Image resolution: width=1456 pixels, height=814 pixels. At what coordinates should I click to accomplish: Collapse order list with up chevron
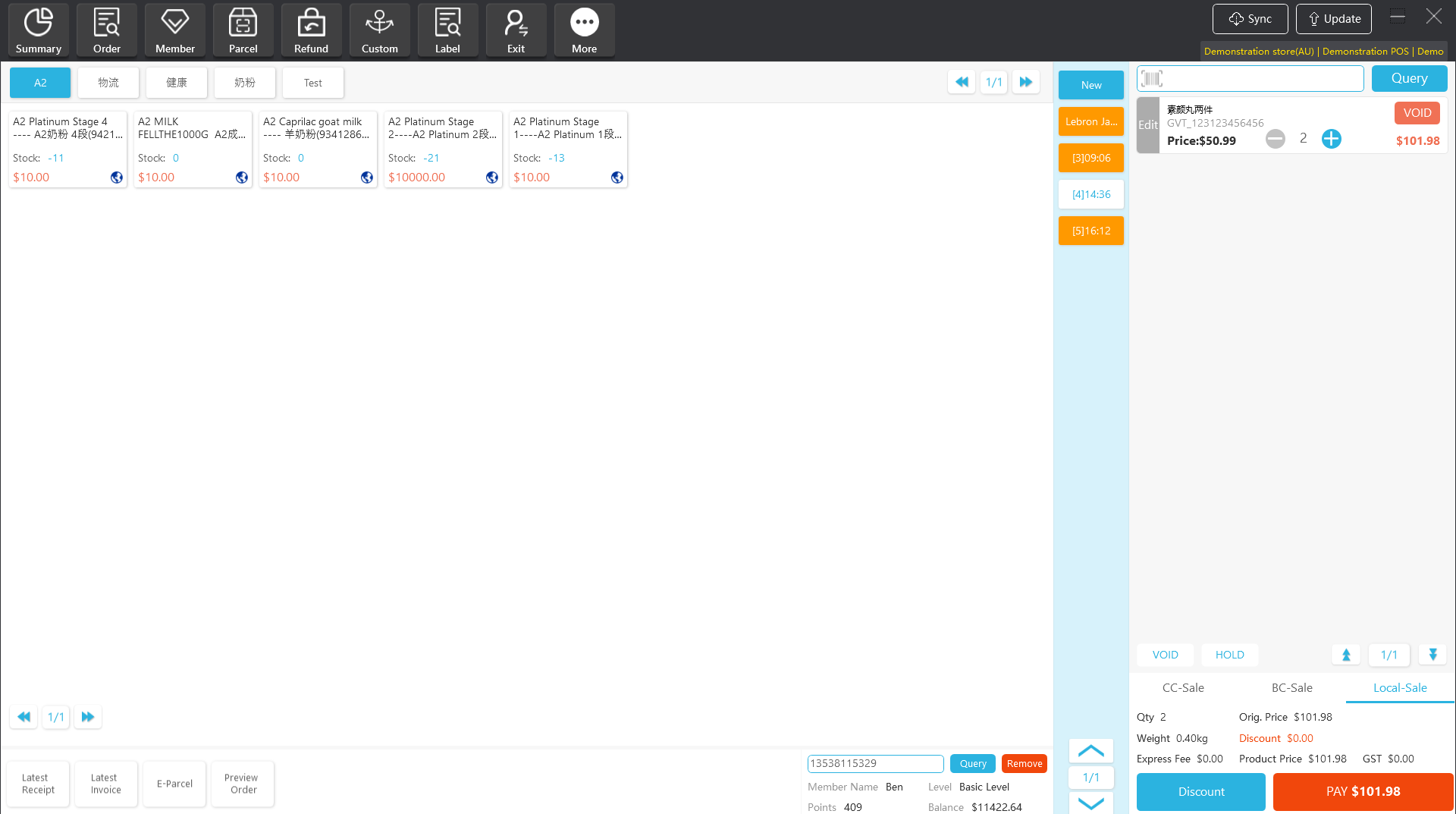click(1090, 751)
